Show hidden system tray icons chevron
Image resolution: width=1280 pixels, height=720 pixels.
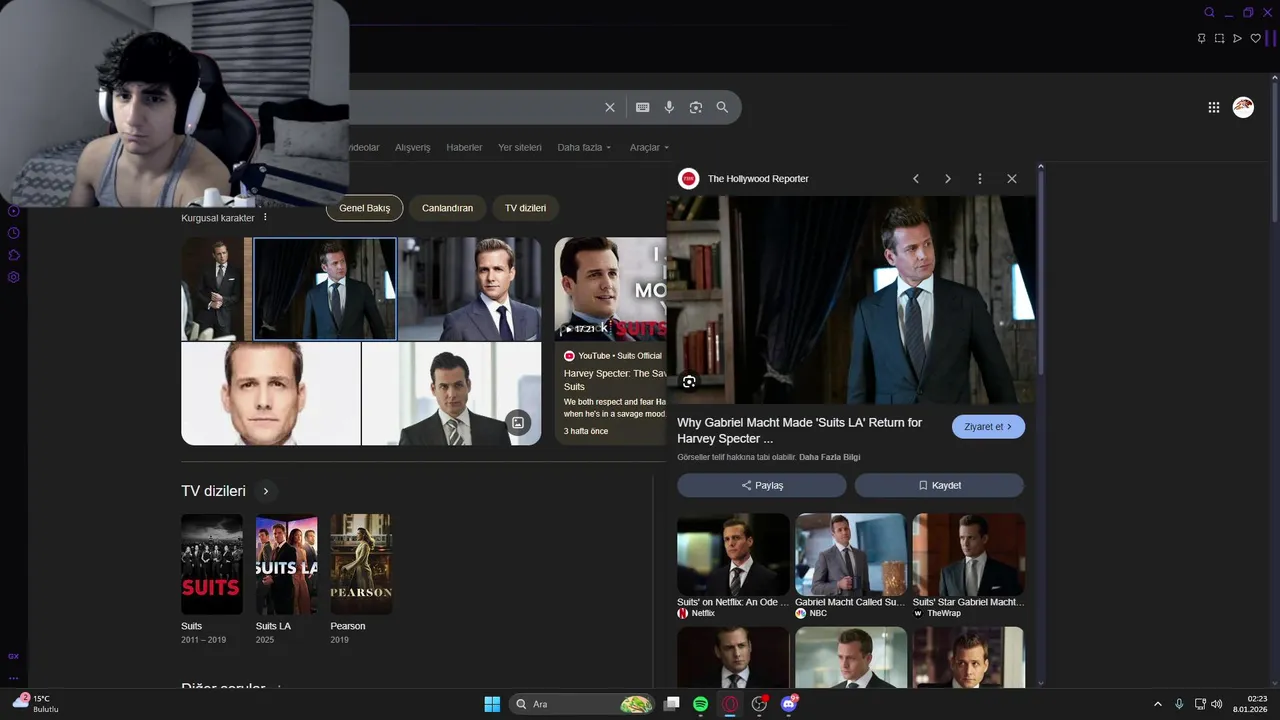pos(1158,704)
